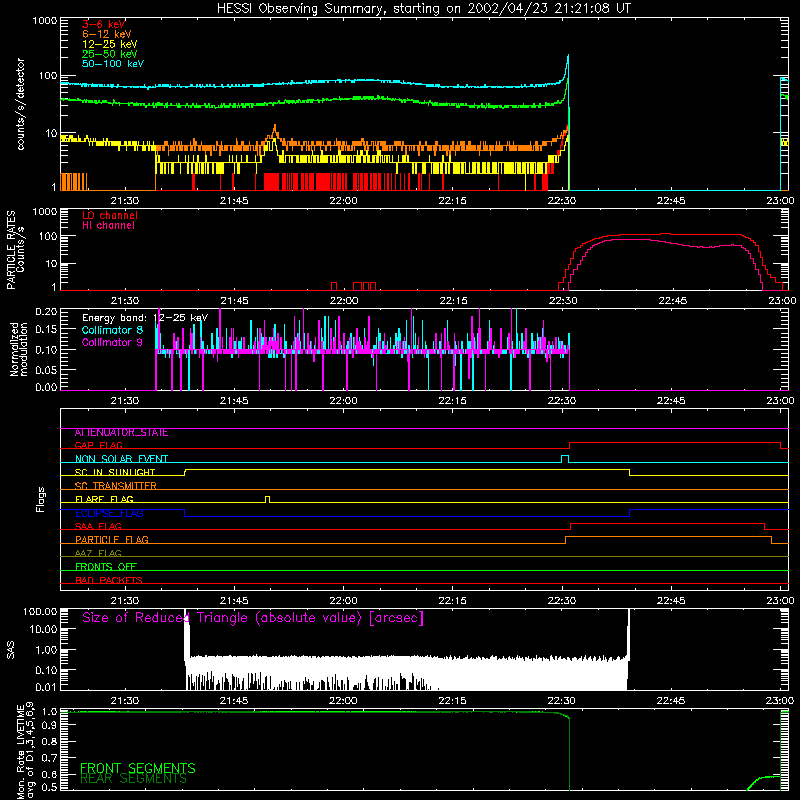800x800 pixels.
Task: Click the 22:45 tick label under count rates
Action: [671, 201]
